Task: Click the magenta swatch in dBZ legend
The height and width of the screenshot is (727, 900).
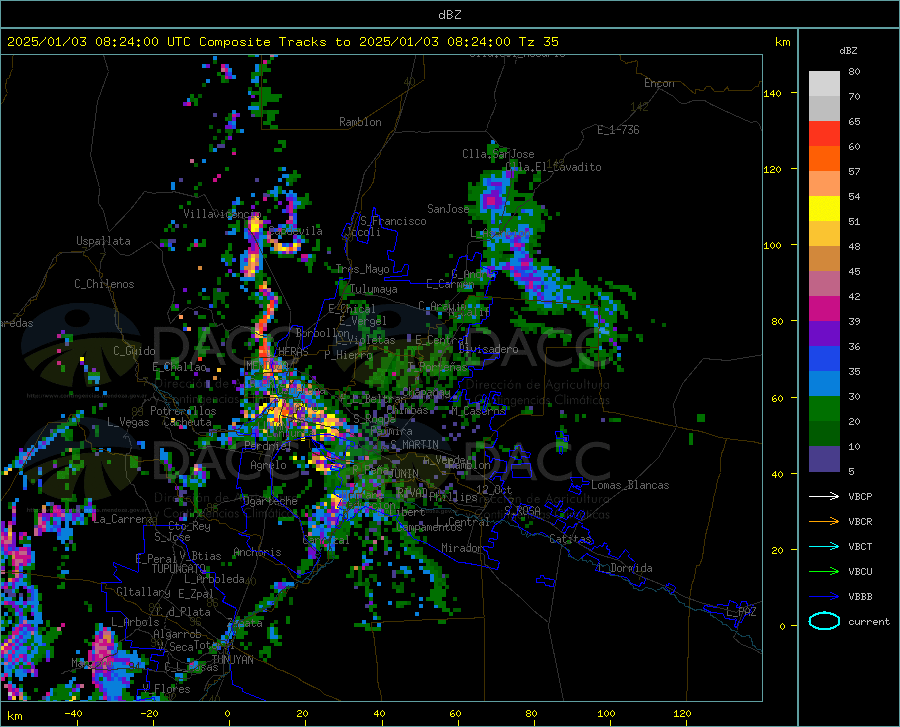Action: tap(824, 309)
